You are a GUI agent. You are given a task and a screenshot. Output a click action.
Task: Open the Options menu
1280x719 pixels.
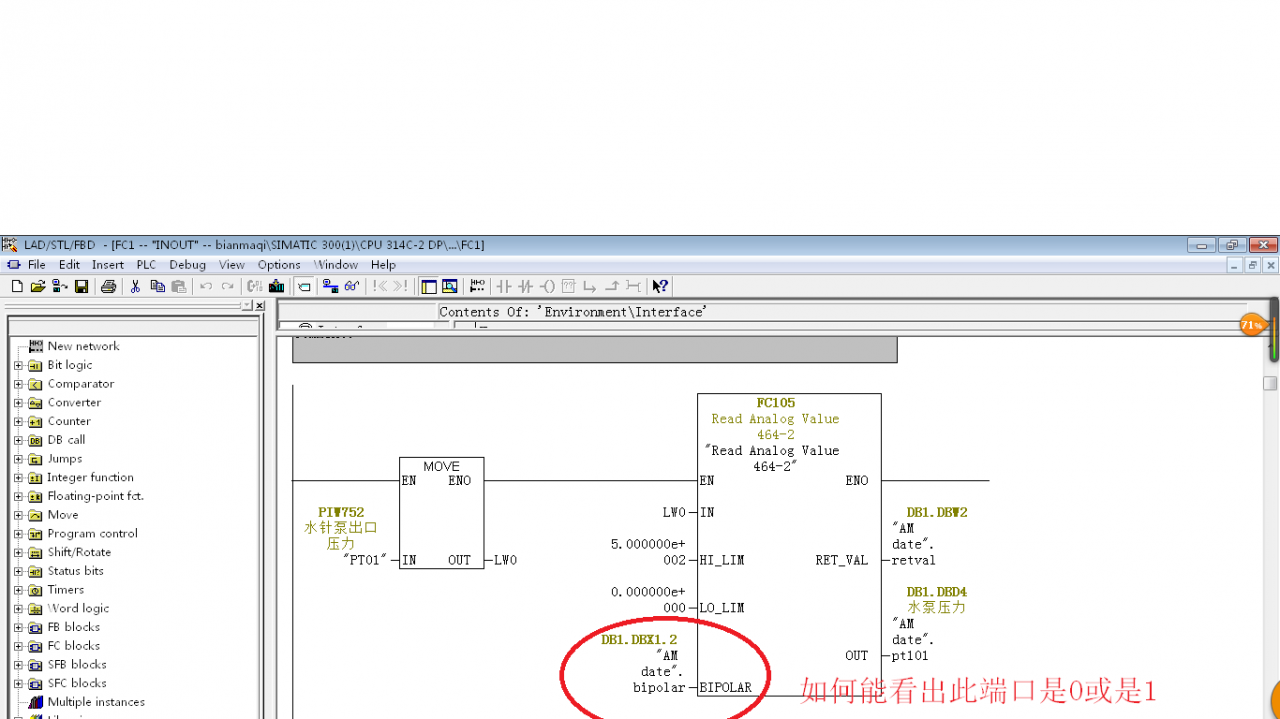point(279,265)
